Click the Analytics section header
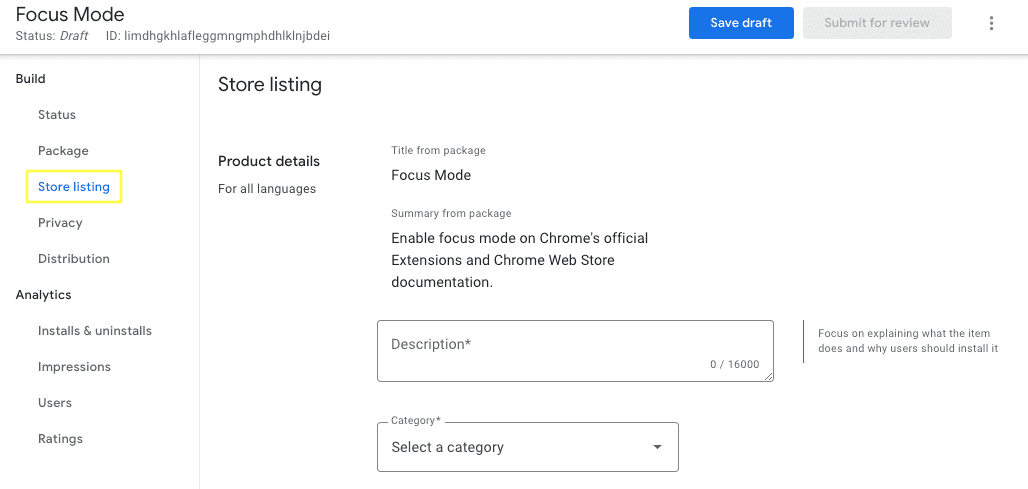The height and width of the screenshot is (489, 1028). click(x=44, y=295)
